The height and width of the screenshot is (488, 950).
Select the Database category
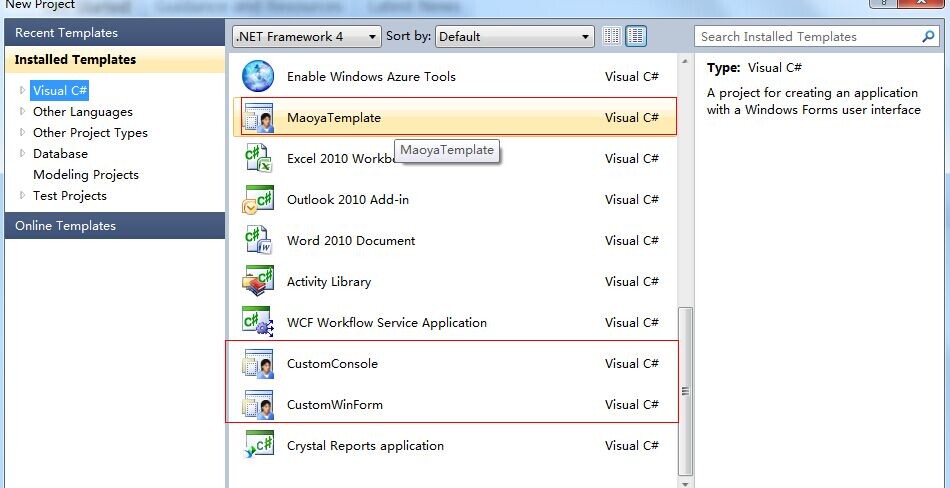(x=60, y=153)
